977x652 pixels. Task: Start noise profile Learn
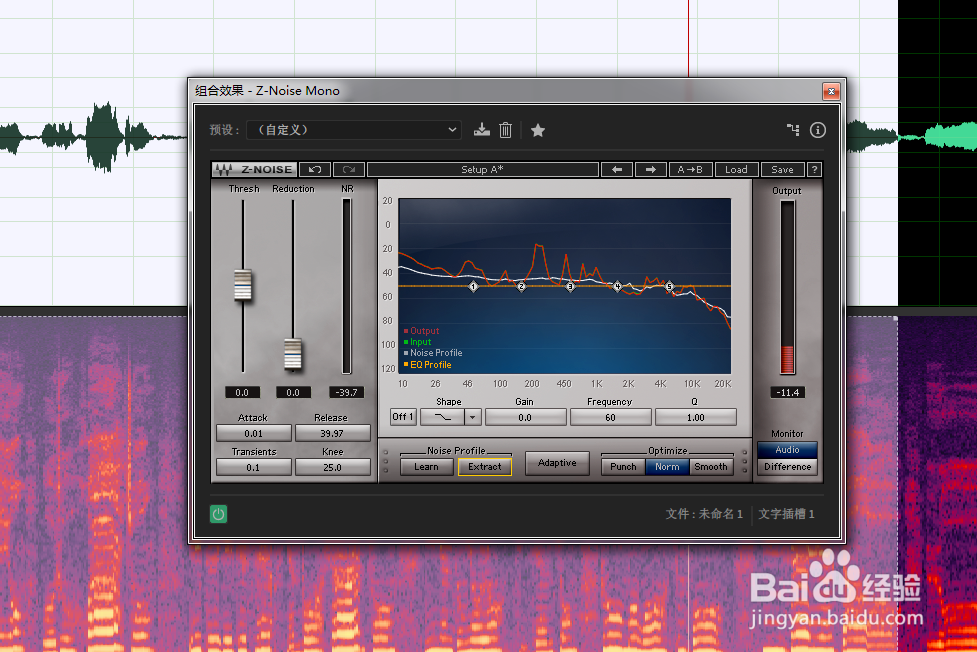coord(426,467)
